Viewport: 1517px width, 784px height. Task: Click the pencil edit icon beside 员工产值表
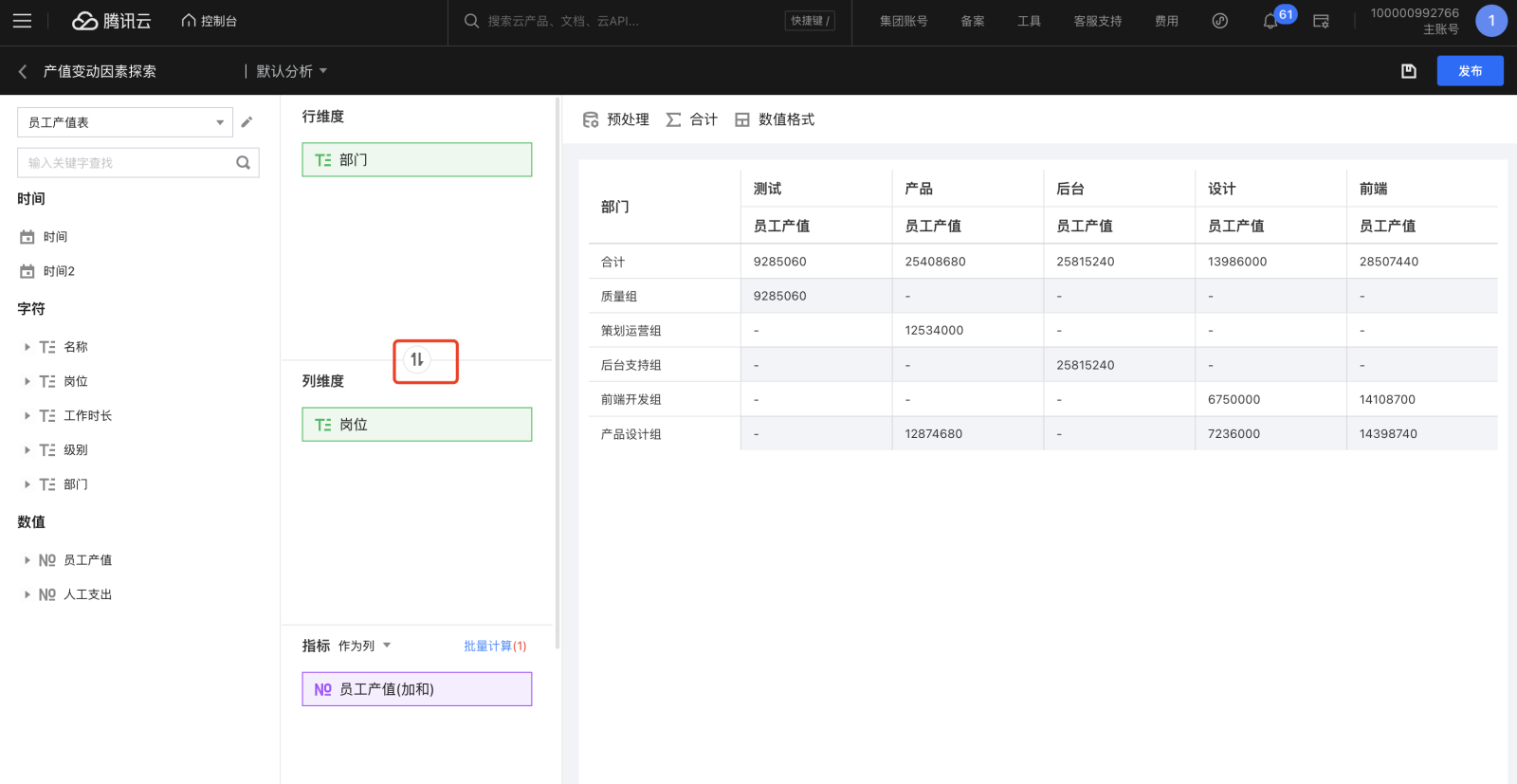click(247, 122)
